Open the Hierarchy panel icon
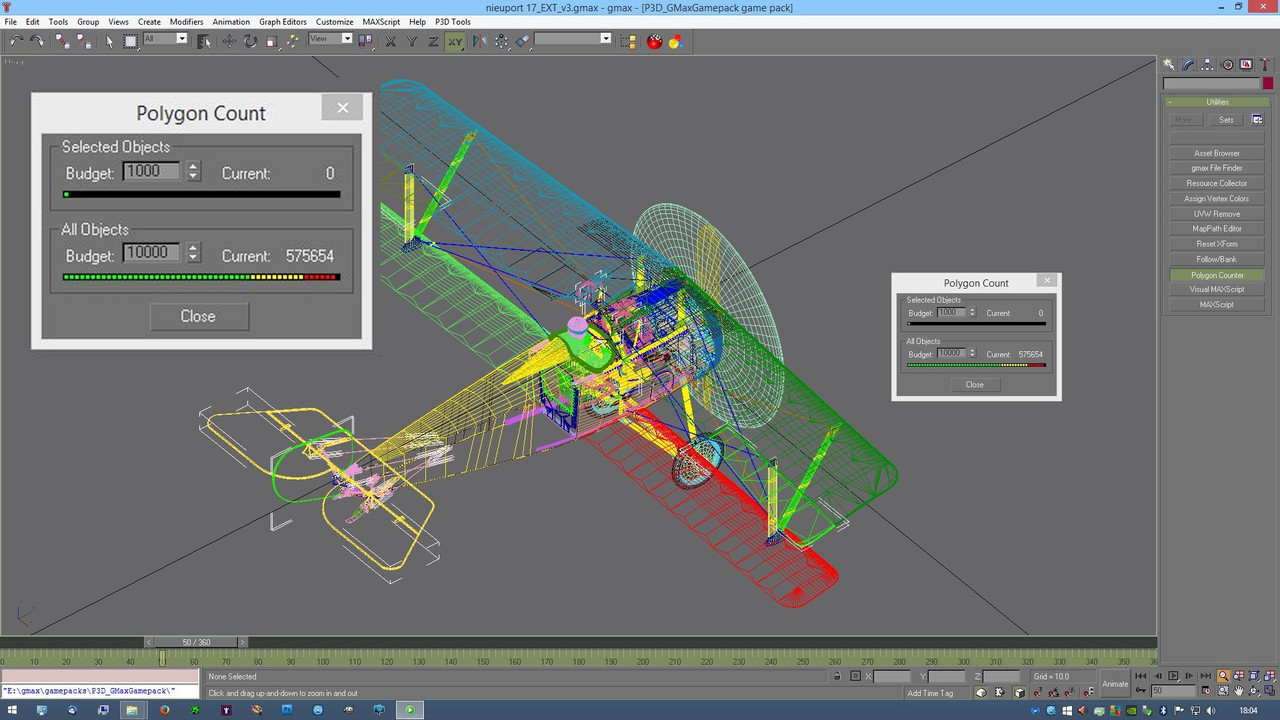This screenshot has height=720, width=1280. (x=1208, y=64)
